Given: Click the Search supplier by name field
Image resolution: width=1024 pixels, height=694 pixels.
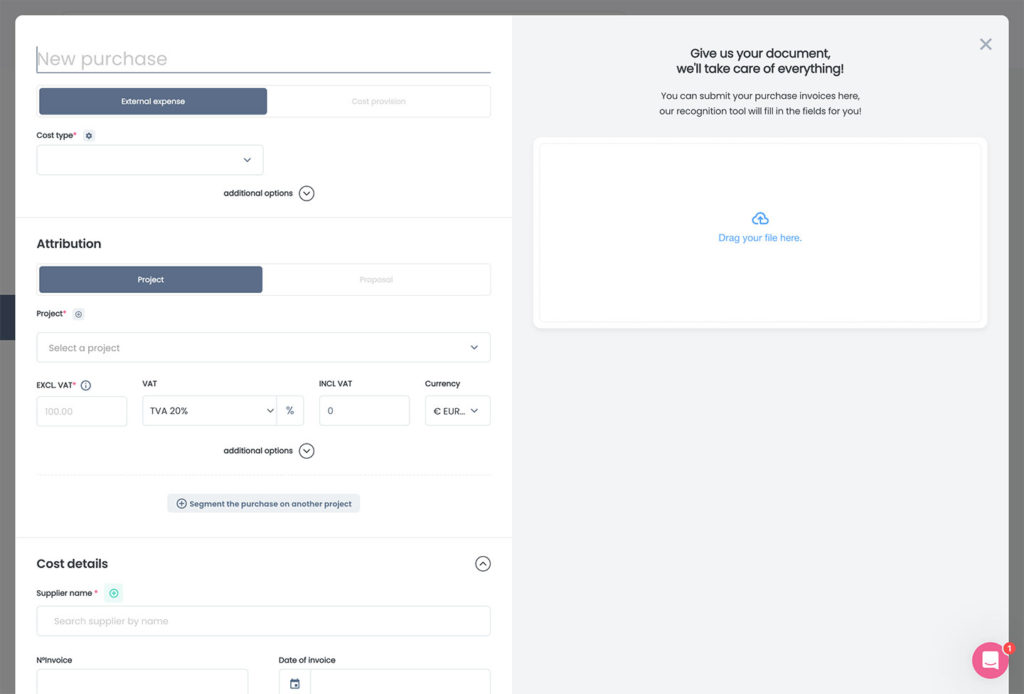Looking at the screenshot, I should [263, 621].
